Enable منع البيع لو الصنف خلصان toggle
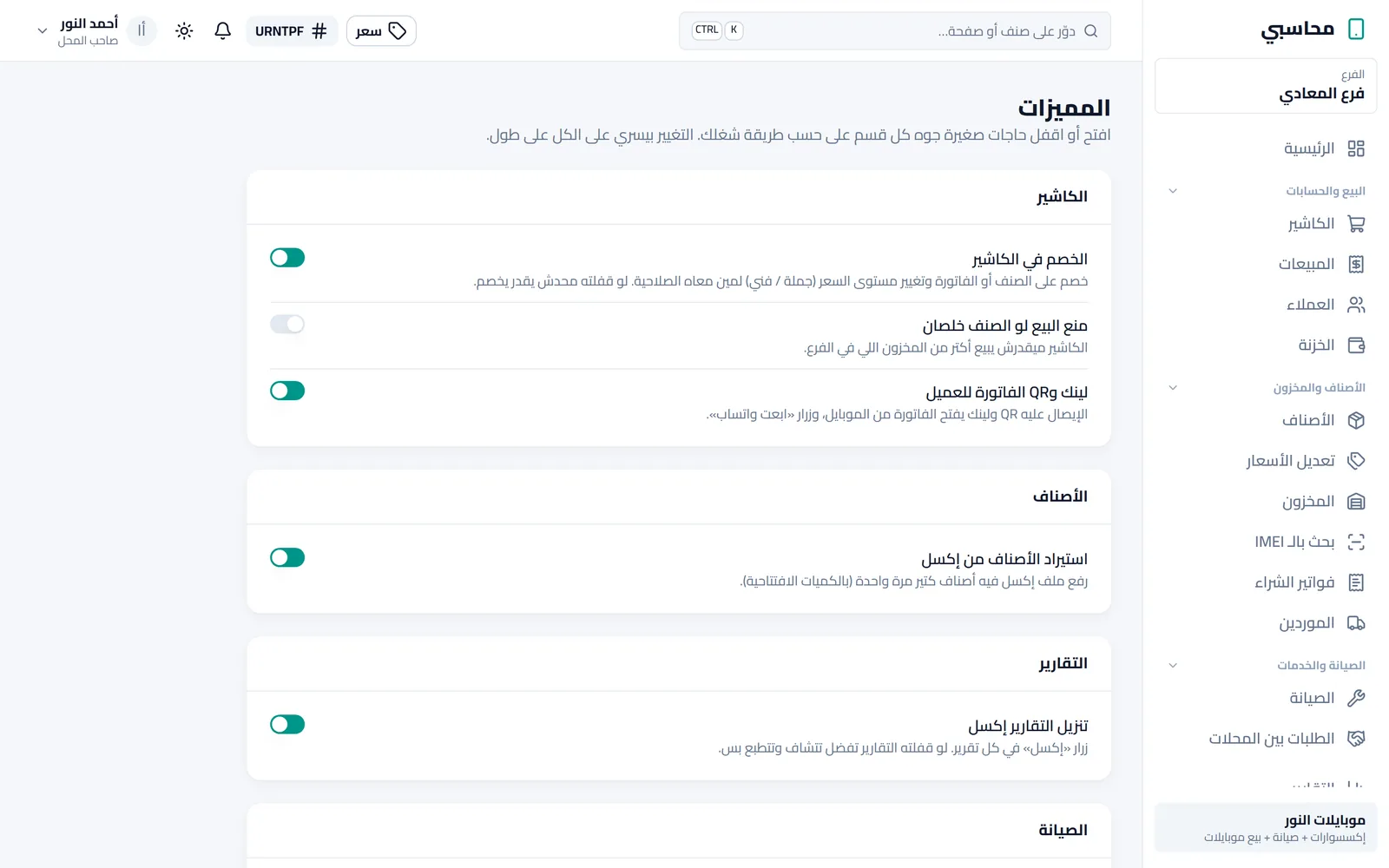 point(287,324)
